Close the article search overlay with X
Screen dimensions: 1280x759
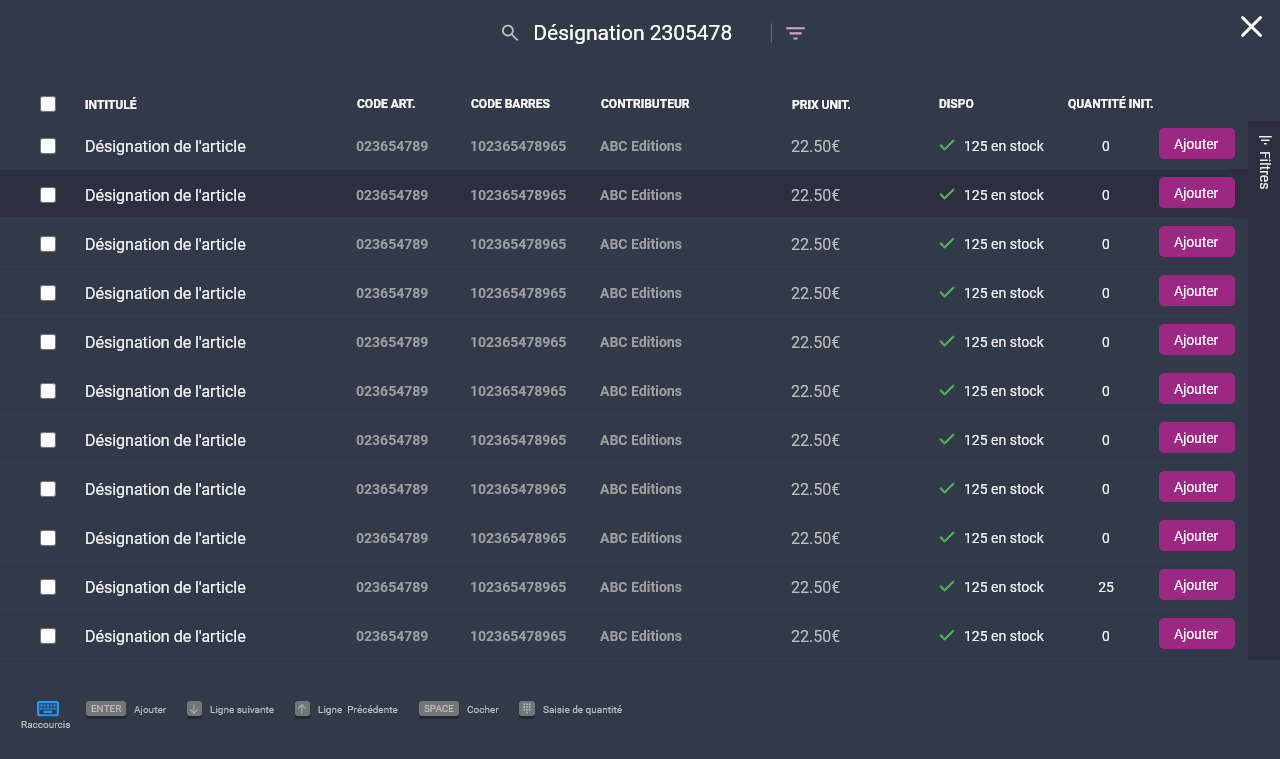pyautogui.click(x=1251, y=27)
